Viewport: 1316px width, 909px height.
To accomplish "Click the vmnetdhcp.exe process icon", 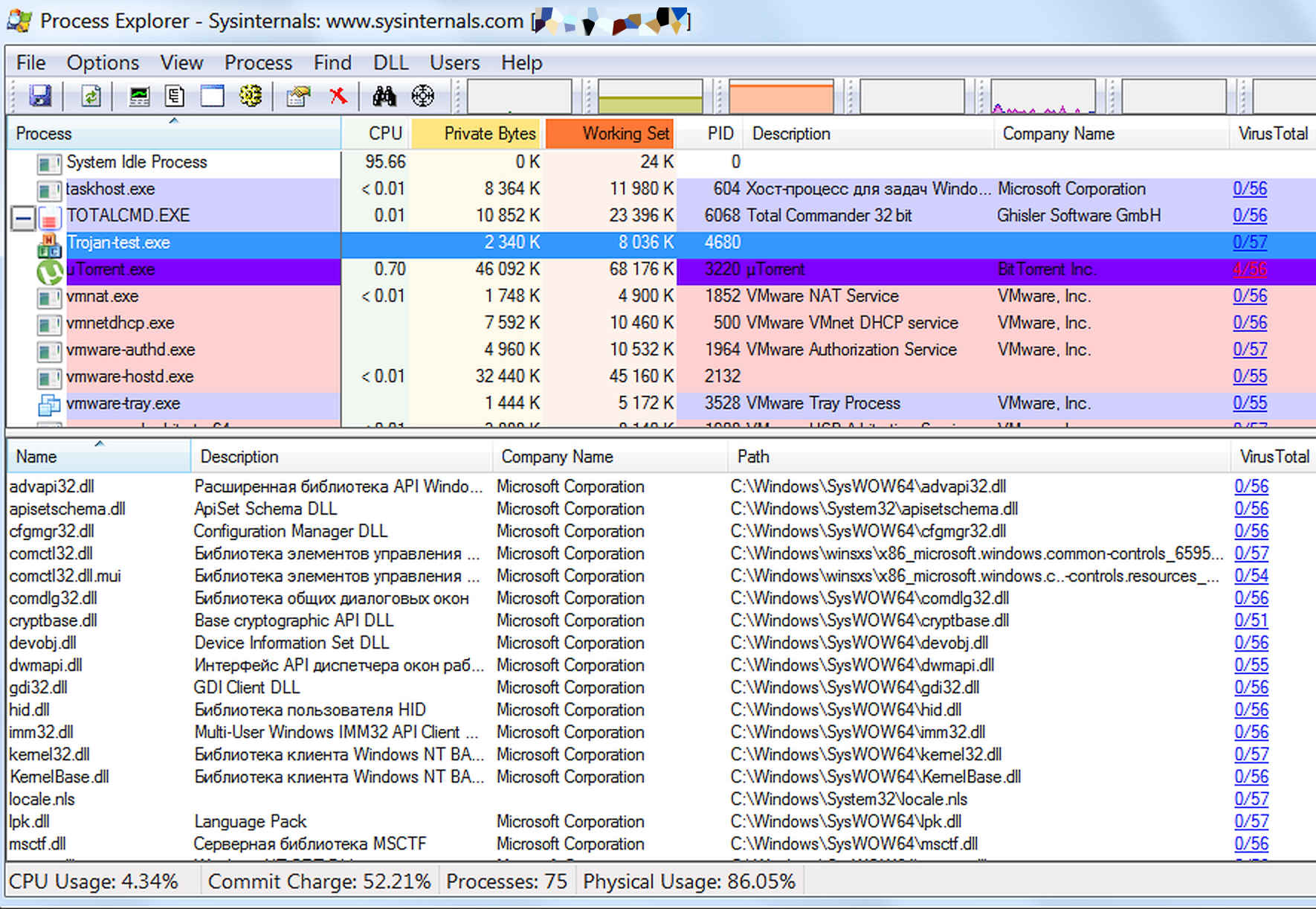I will click(x=49, y=324).
